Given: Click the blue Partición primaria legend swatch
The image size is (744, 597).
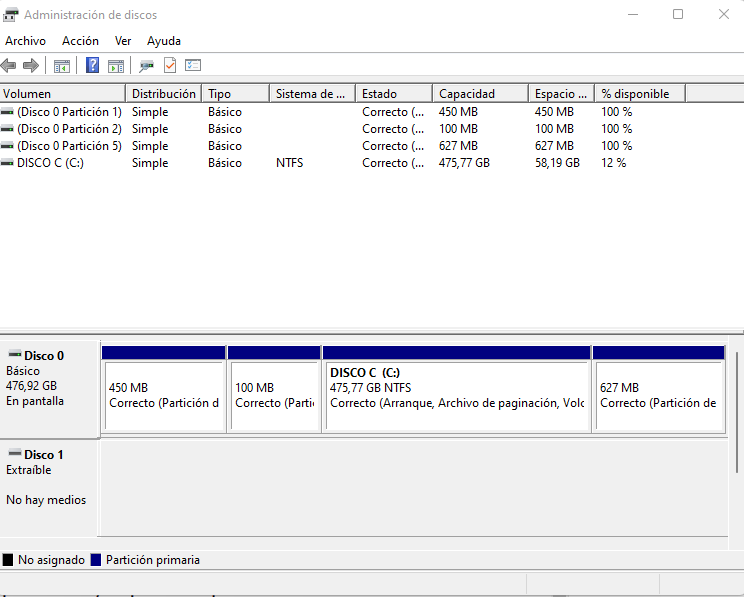Looking at the screenshot, I should click(96, 560).
